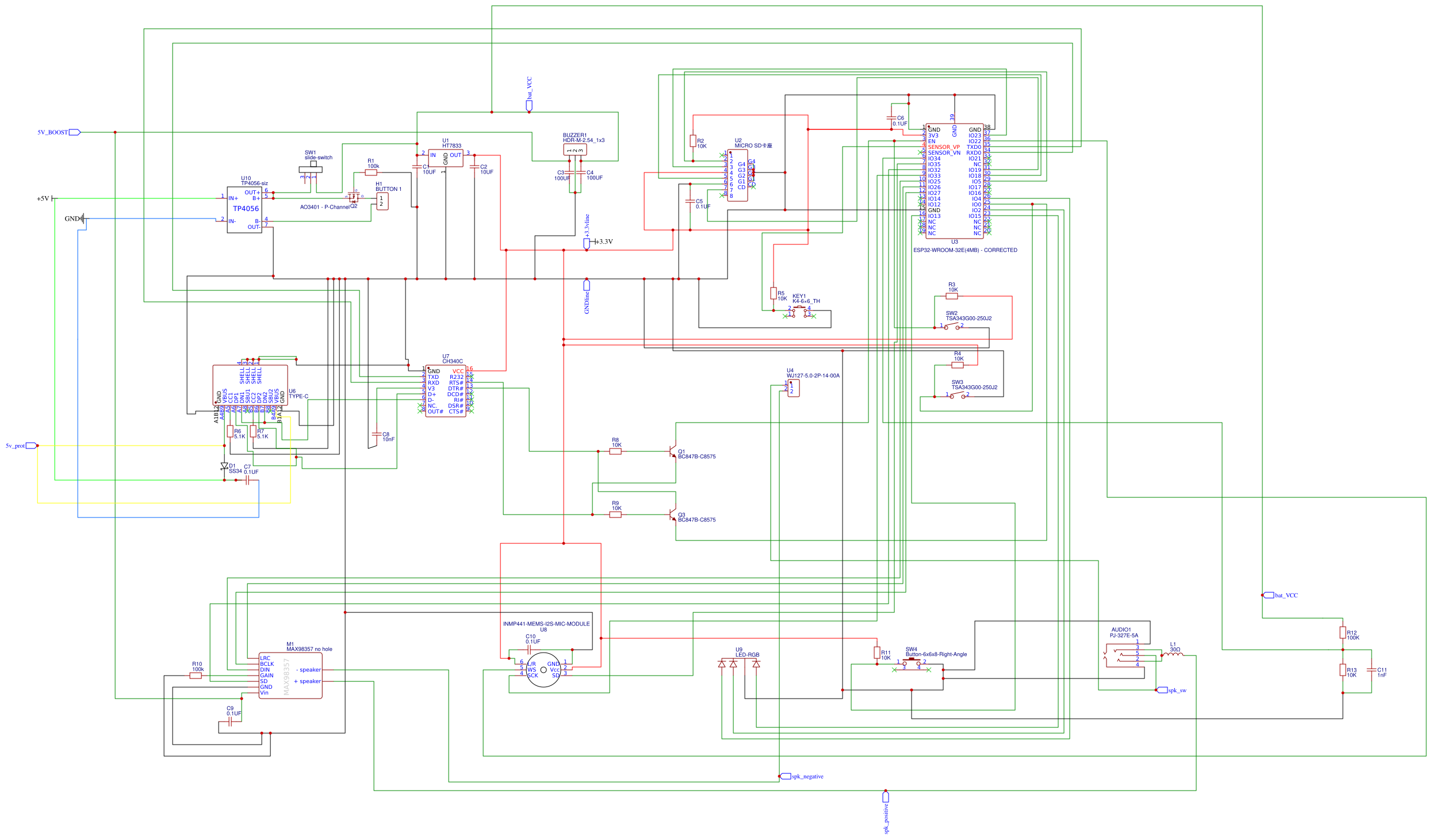This screenshot has height=840, width=1432.
Task: Select the Q1 BC847B transistor
Action: tap(673, 451)
